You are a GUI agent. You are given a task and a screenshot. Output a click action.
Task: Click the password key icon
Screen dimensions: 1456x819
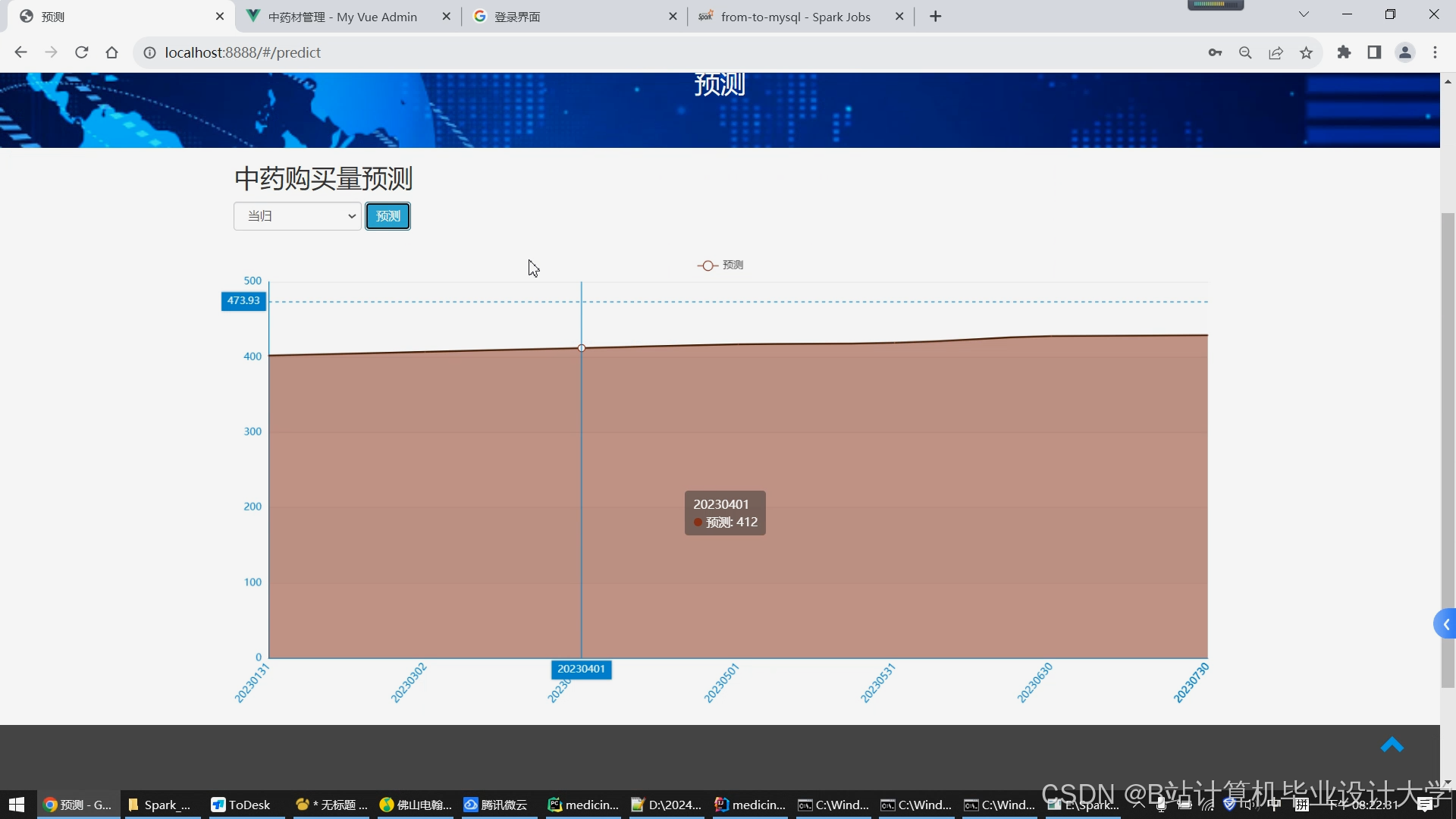pyautogui.click(x=1215, y=52)
